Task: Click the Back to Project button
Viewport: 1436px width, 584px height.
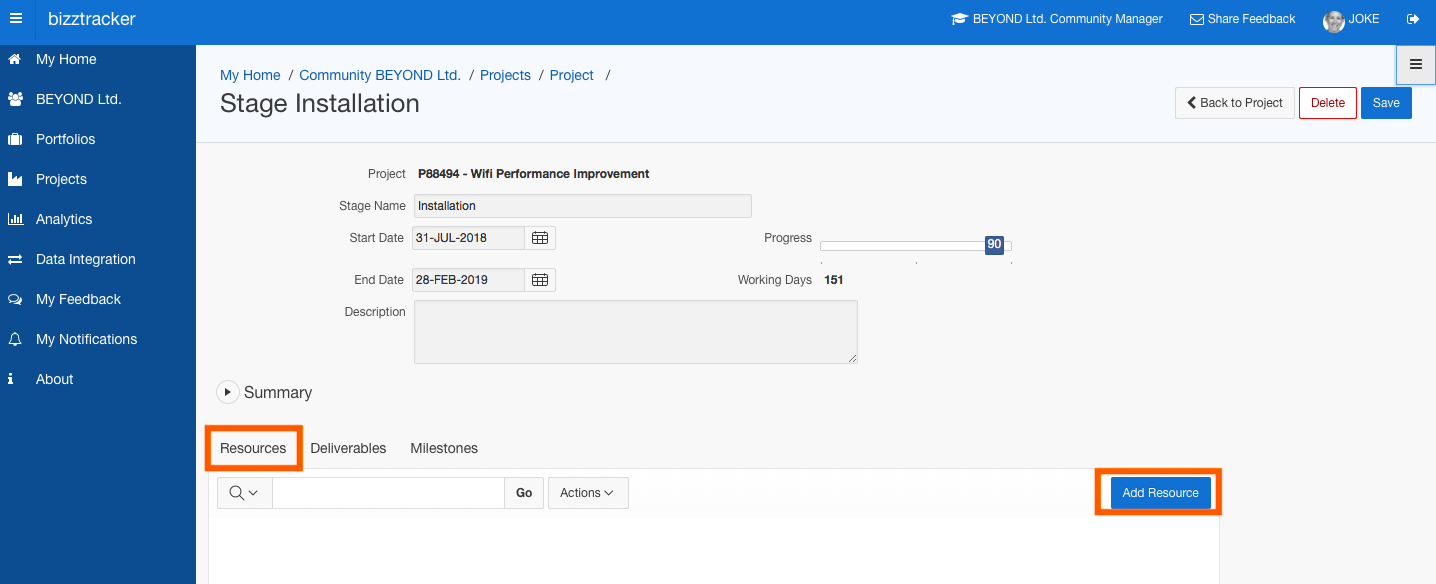Action: coord(1235,103)
